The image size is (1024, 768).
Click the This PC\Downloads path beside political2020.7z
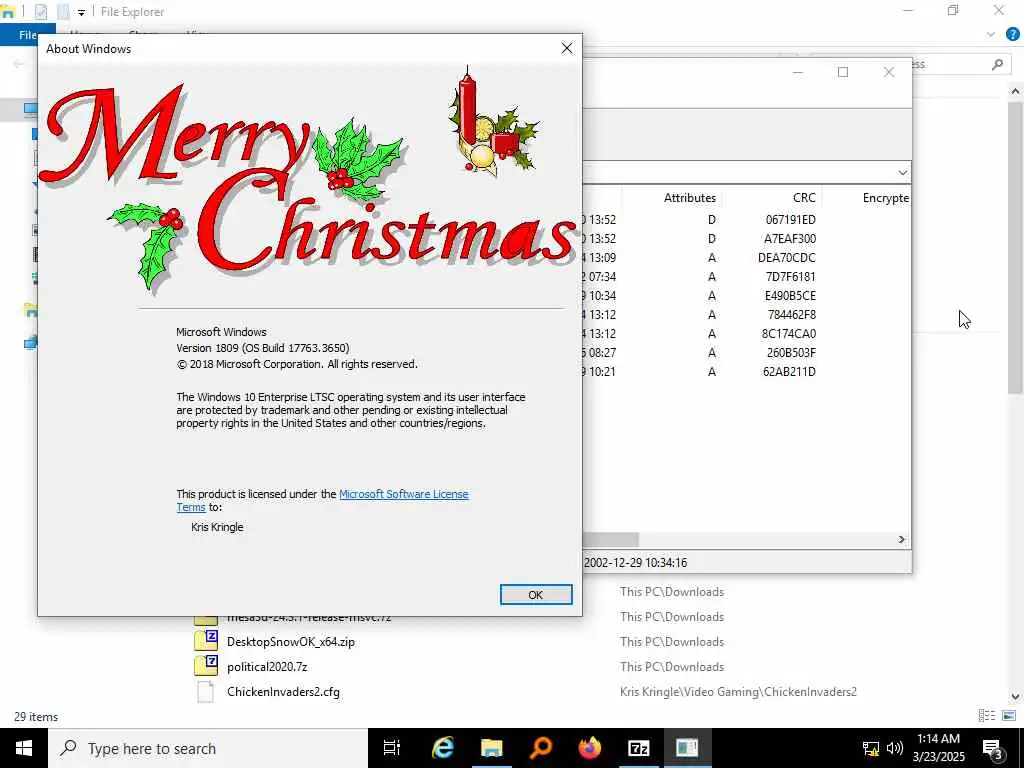tap(672, 667)
